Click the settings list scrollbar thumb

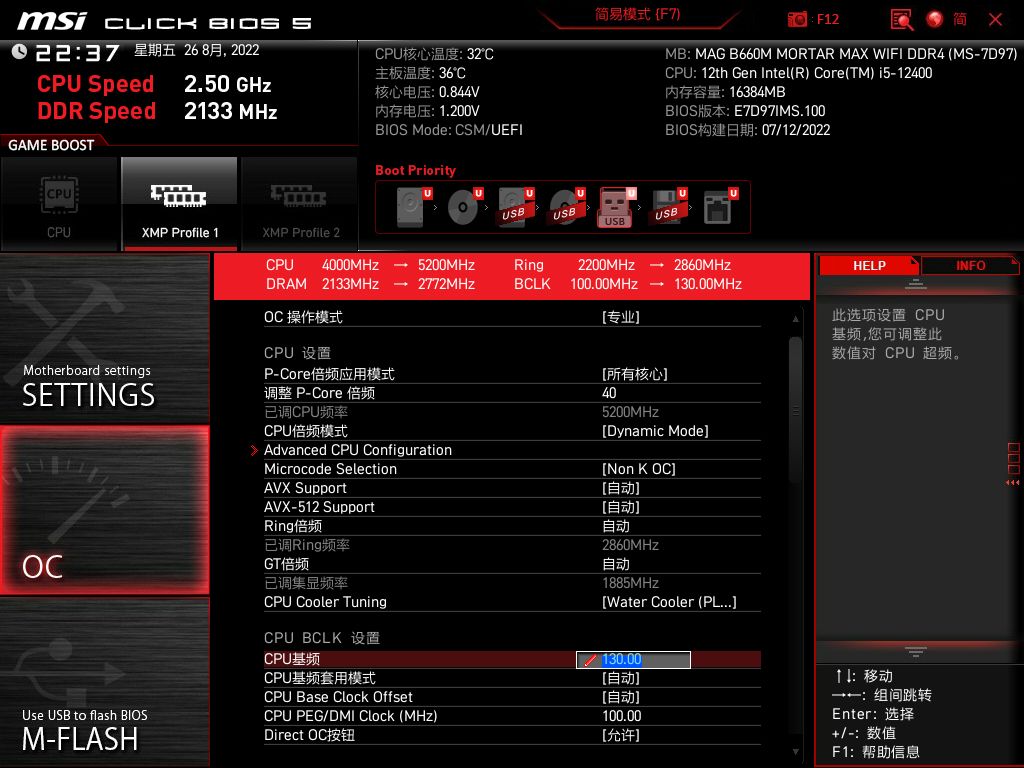point(795,410)
